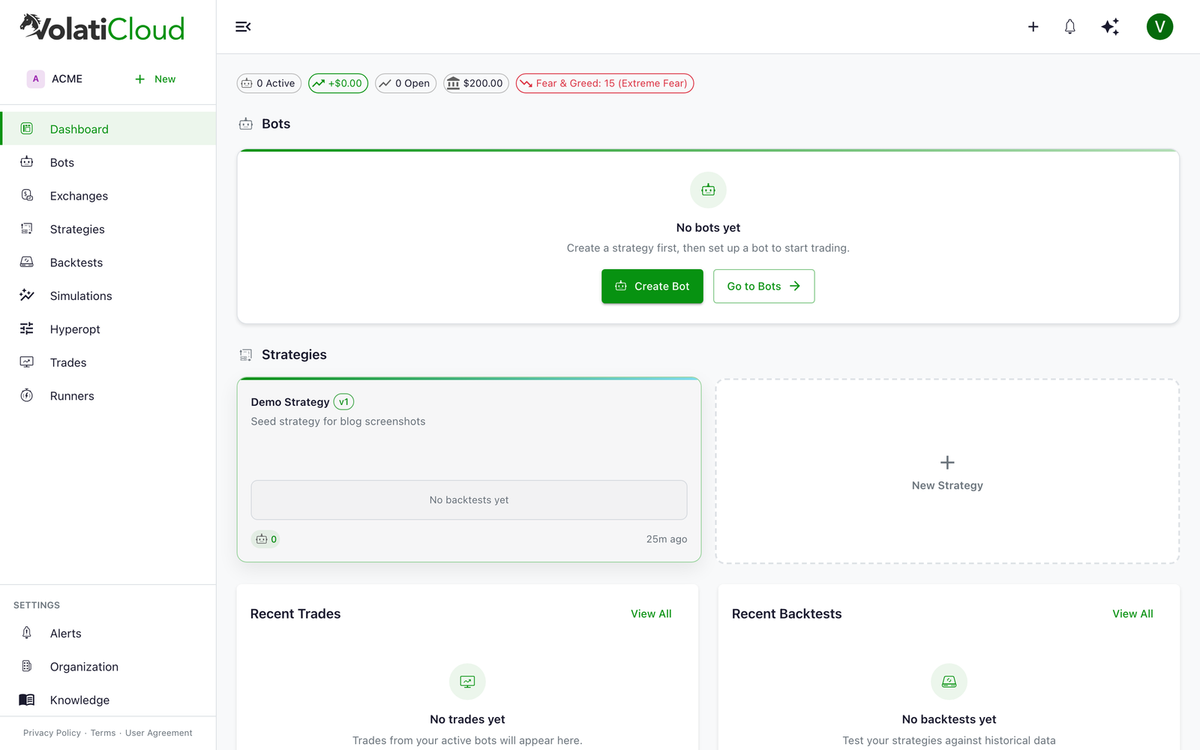
Task: Click Seed strategy for blog screenshots text
Action: point(338,422)
